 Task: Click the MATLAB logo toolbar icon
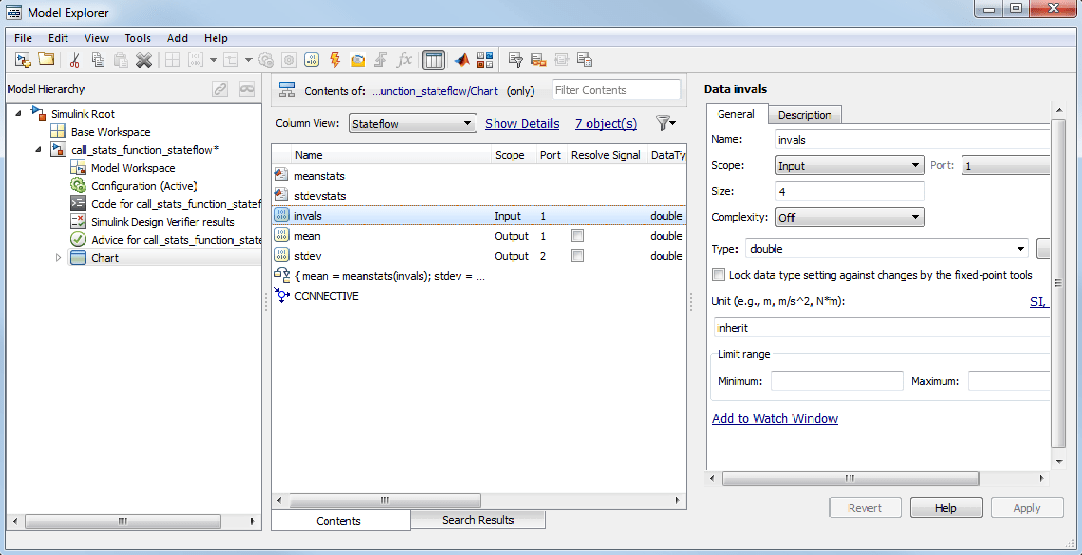(462, 60)
